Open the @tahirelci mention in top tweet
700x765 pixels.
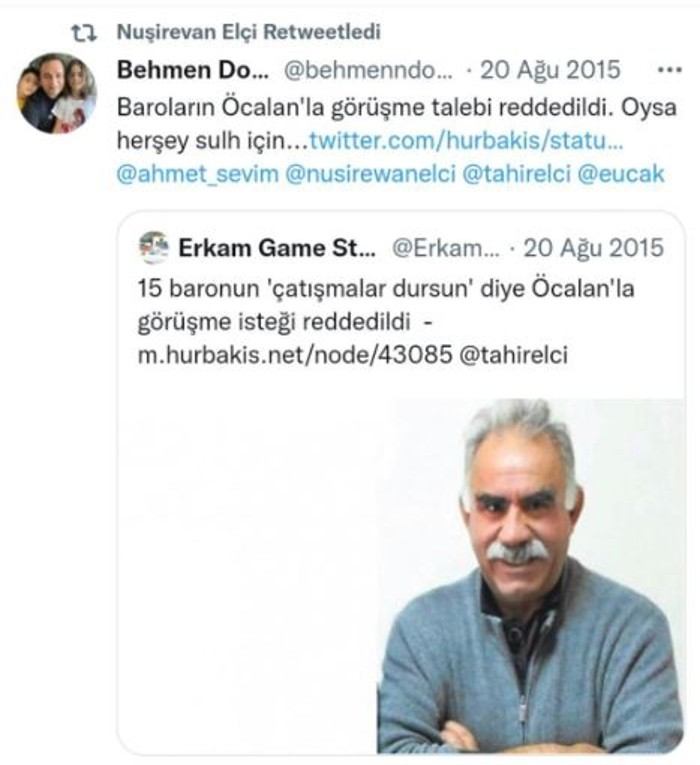coord(516,174)
